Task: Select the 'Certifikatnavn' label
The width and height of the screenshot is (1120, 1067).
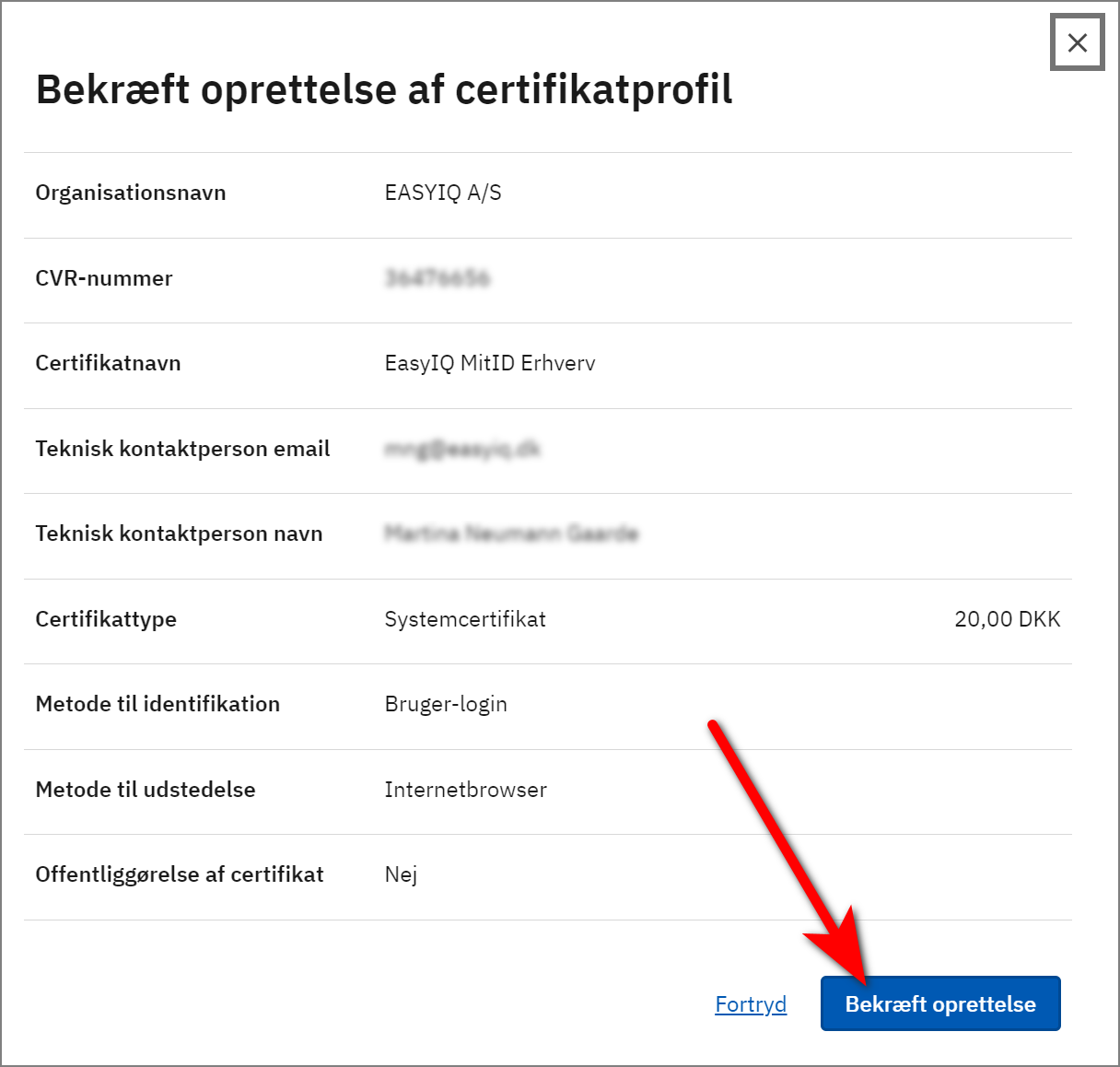Action: coord(108,363)
